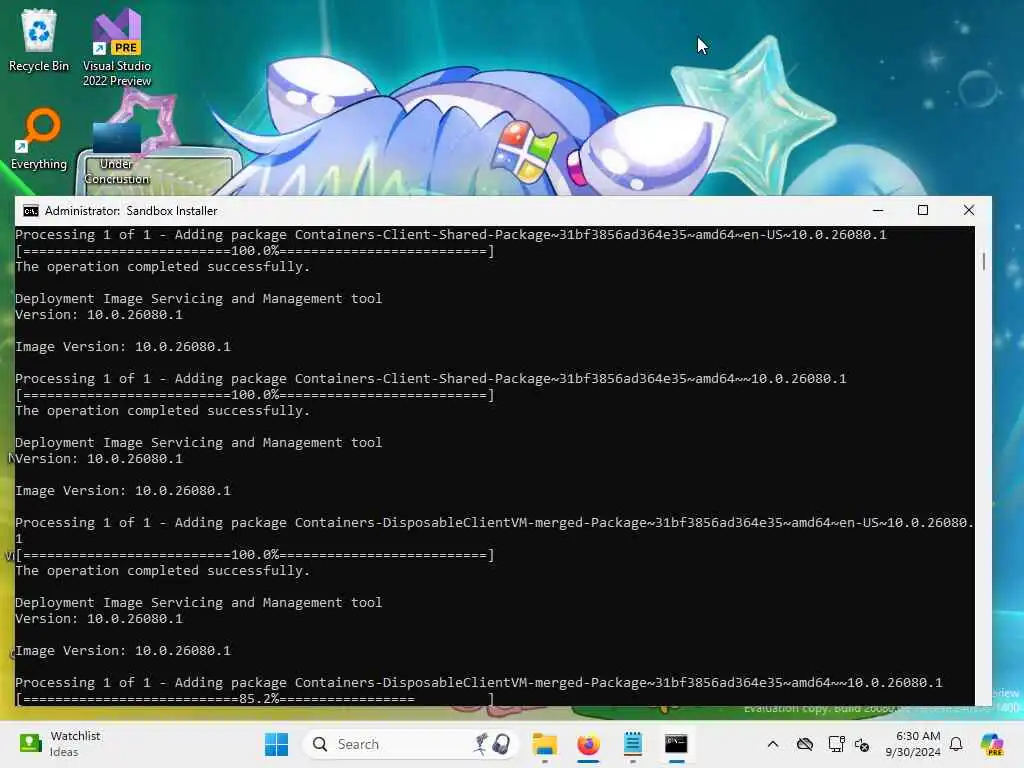Open the Notepad taskbar icon
This screenshot has height=768, width=1024.
click(x=632, y=744)
